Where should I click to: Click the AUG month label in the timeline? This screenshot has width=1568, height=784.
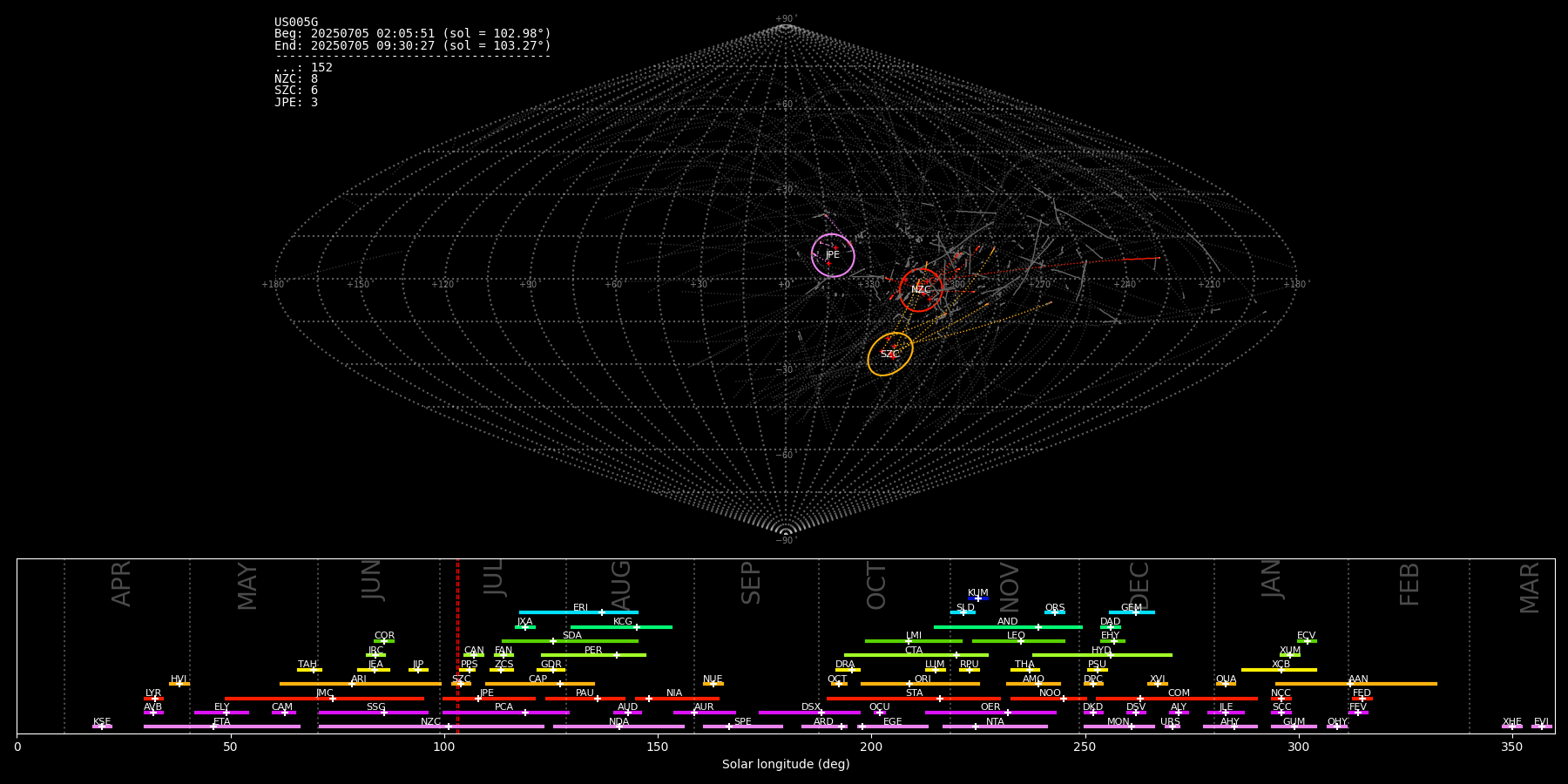621,583
